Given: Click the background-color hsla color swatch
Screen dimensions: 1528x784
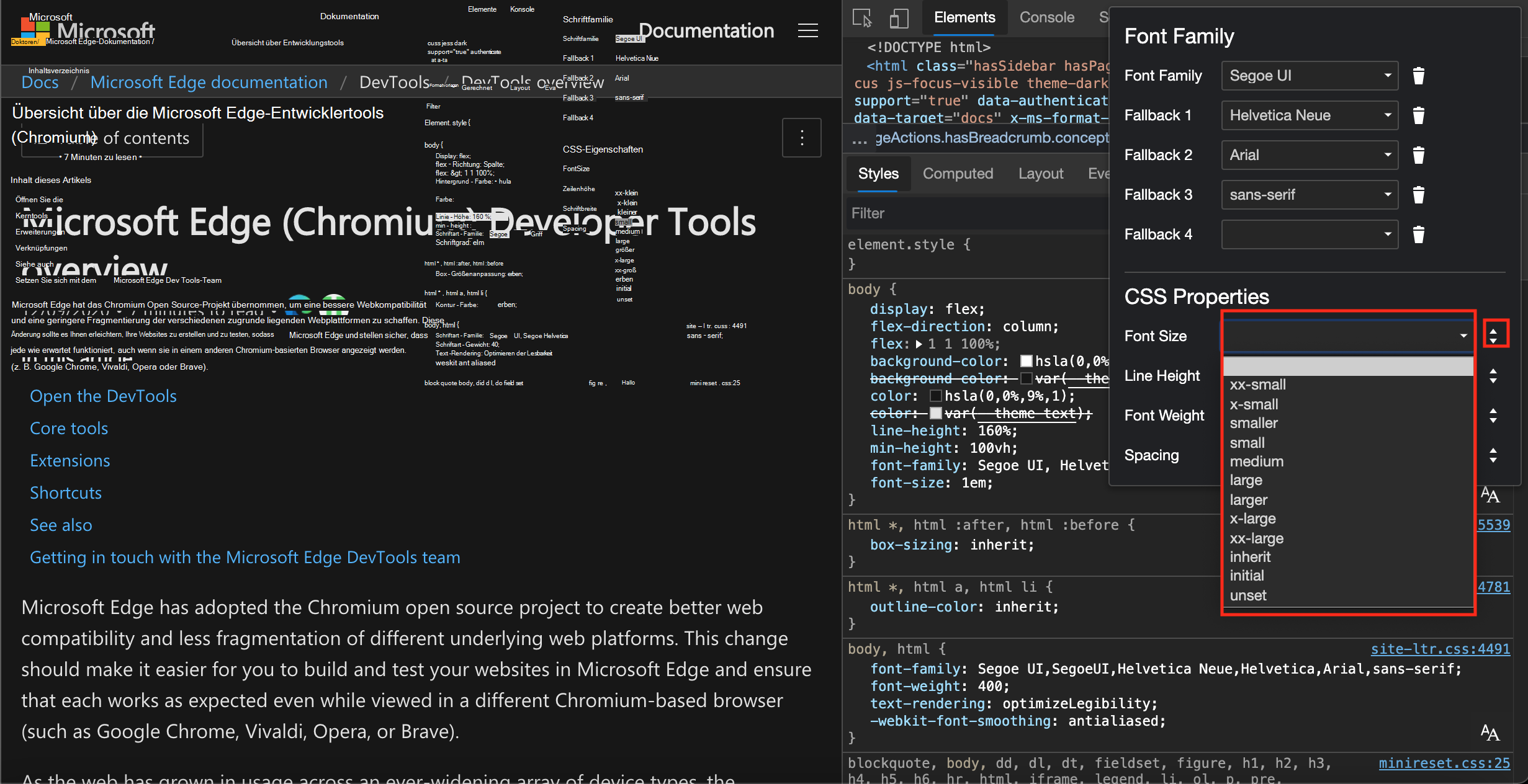Looking at the screenshot, I should tap(1026, 361).
